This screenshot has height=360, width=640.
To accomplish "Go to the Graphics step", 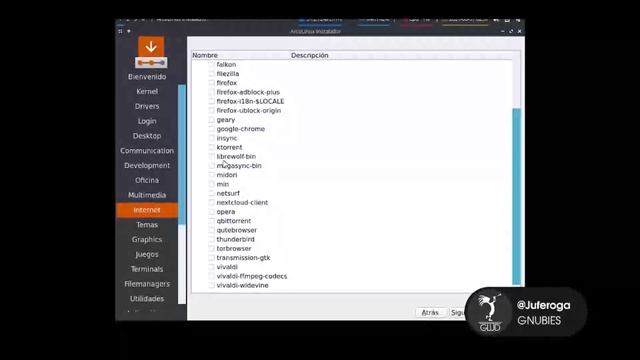I will (x=147, y=240).
